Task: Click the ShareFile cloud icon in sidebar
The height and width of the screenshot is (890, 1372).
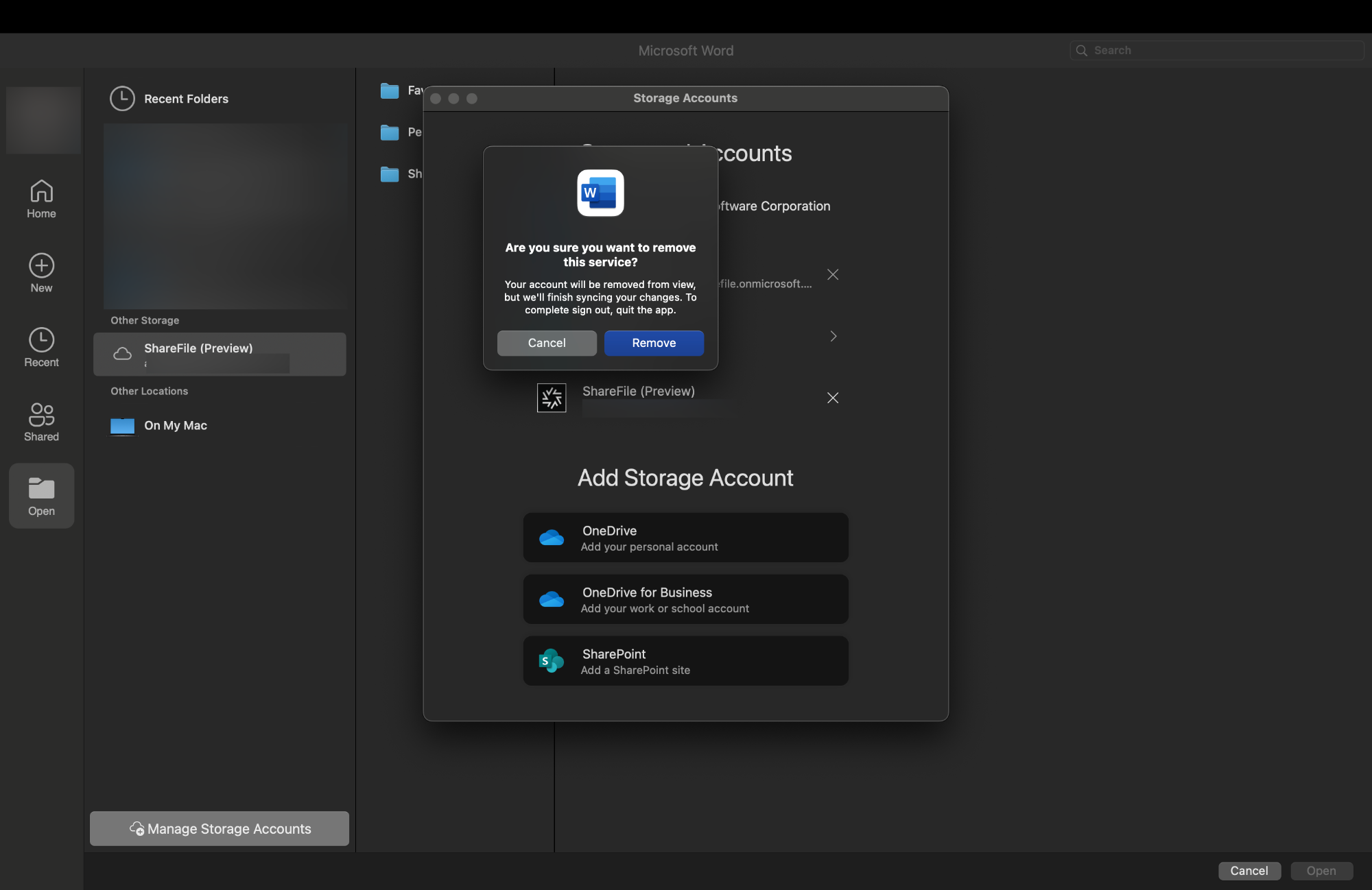Action: point(122,354)
